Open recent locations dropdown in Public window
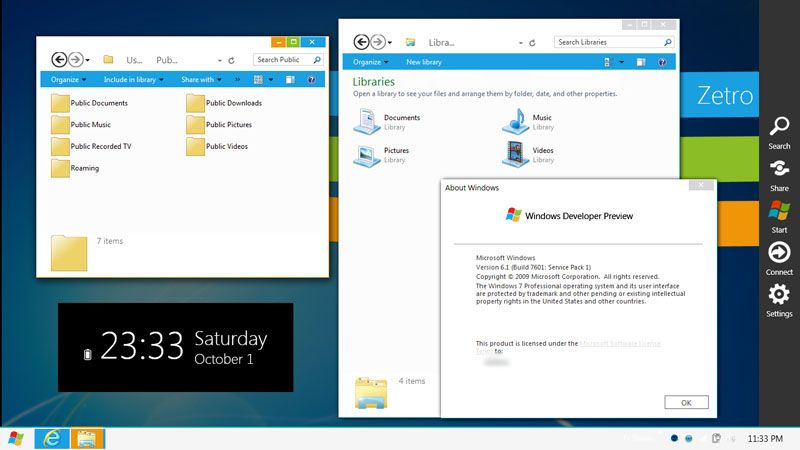 click(88, 60)
